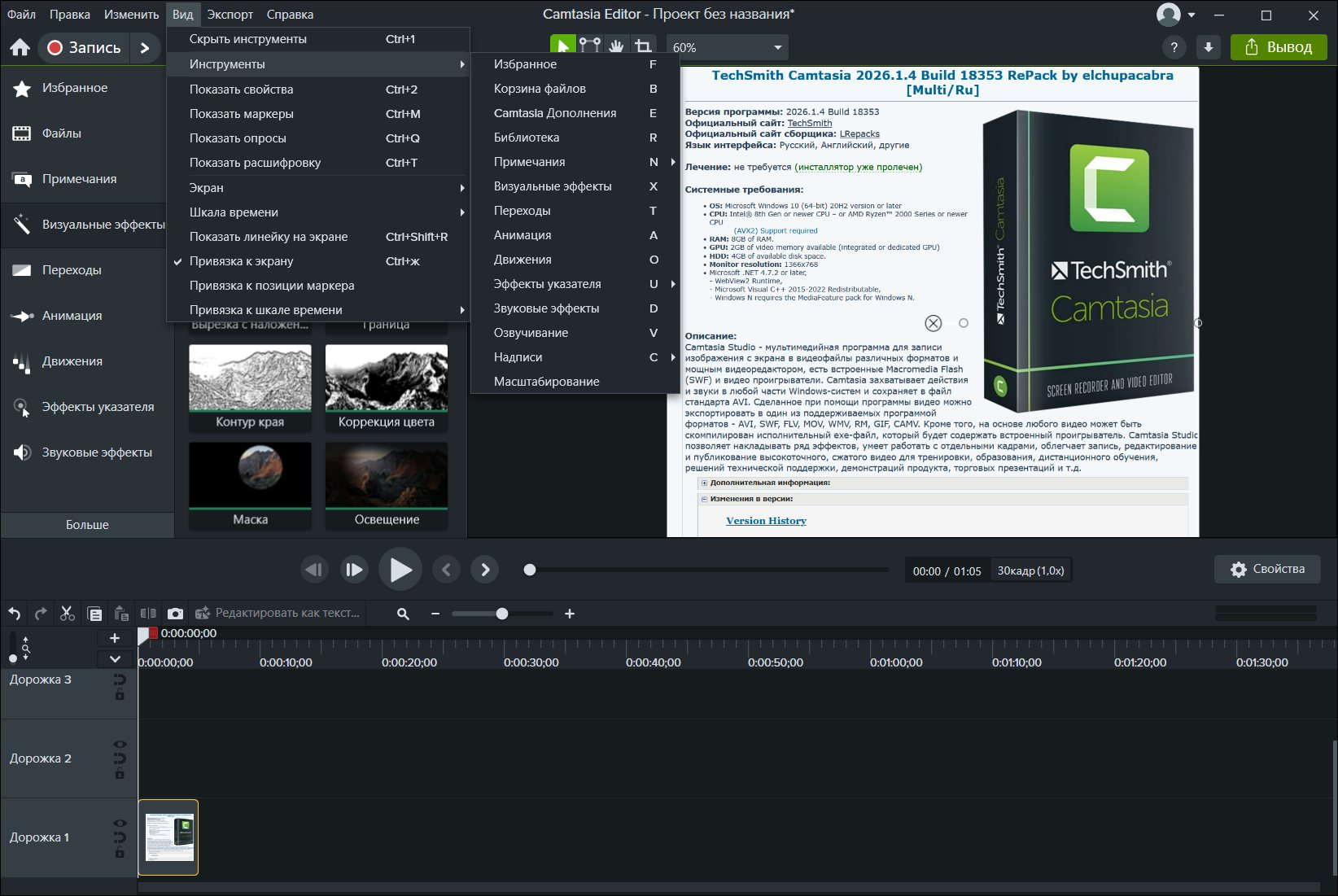Open frame rate '30кадр (1.0x)' selector
Screen dimensions: 1338x896
point(1030,570)
